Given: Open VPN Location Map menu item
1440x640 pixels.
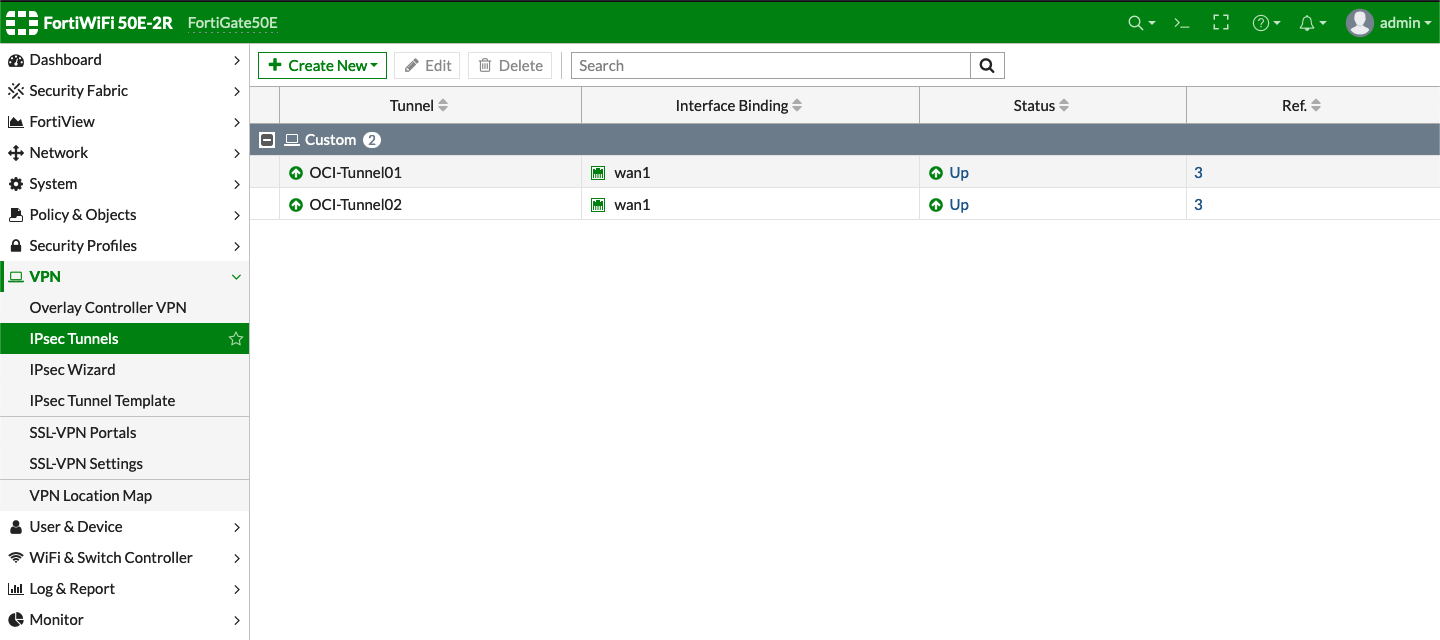Looking at the screenshot, I should (91, 496).
